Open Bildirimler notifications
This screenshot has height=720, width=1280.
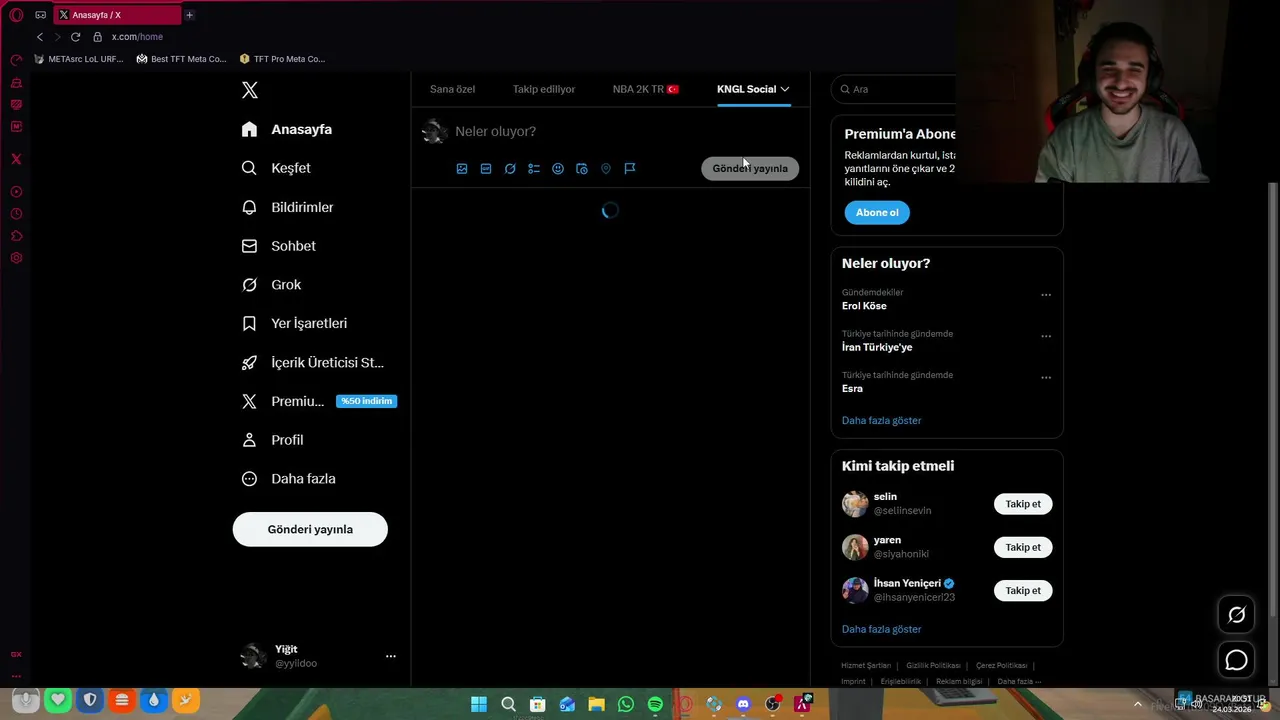[288, 207]
